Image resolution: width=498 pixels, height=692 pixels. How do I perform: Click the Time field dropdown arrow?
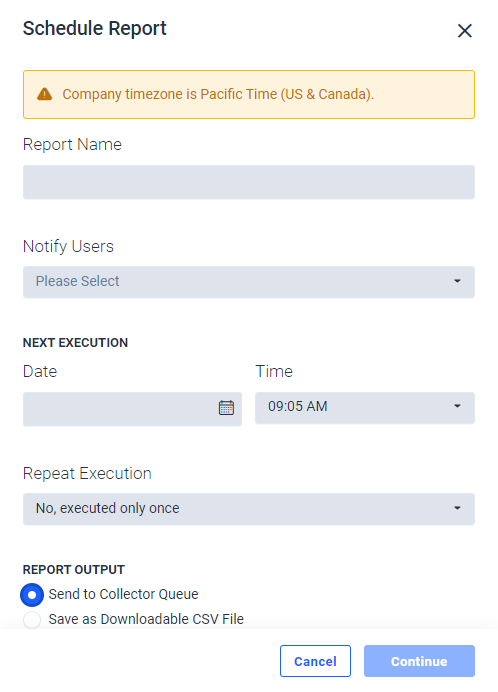(x=457, y=406)
